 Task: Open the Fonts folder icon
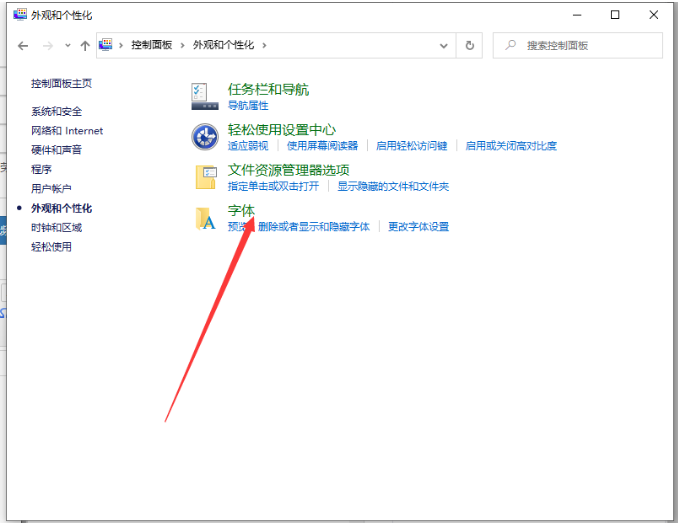pyautogui.click(x=205, y=218)
